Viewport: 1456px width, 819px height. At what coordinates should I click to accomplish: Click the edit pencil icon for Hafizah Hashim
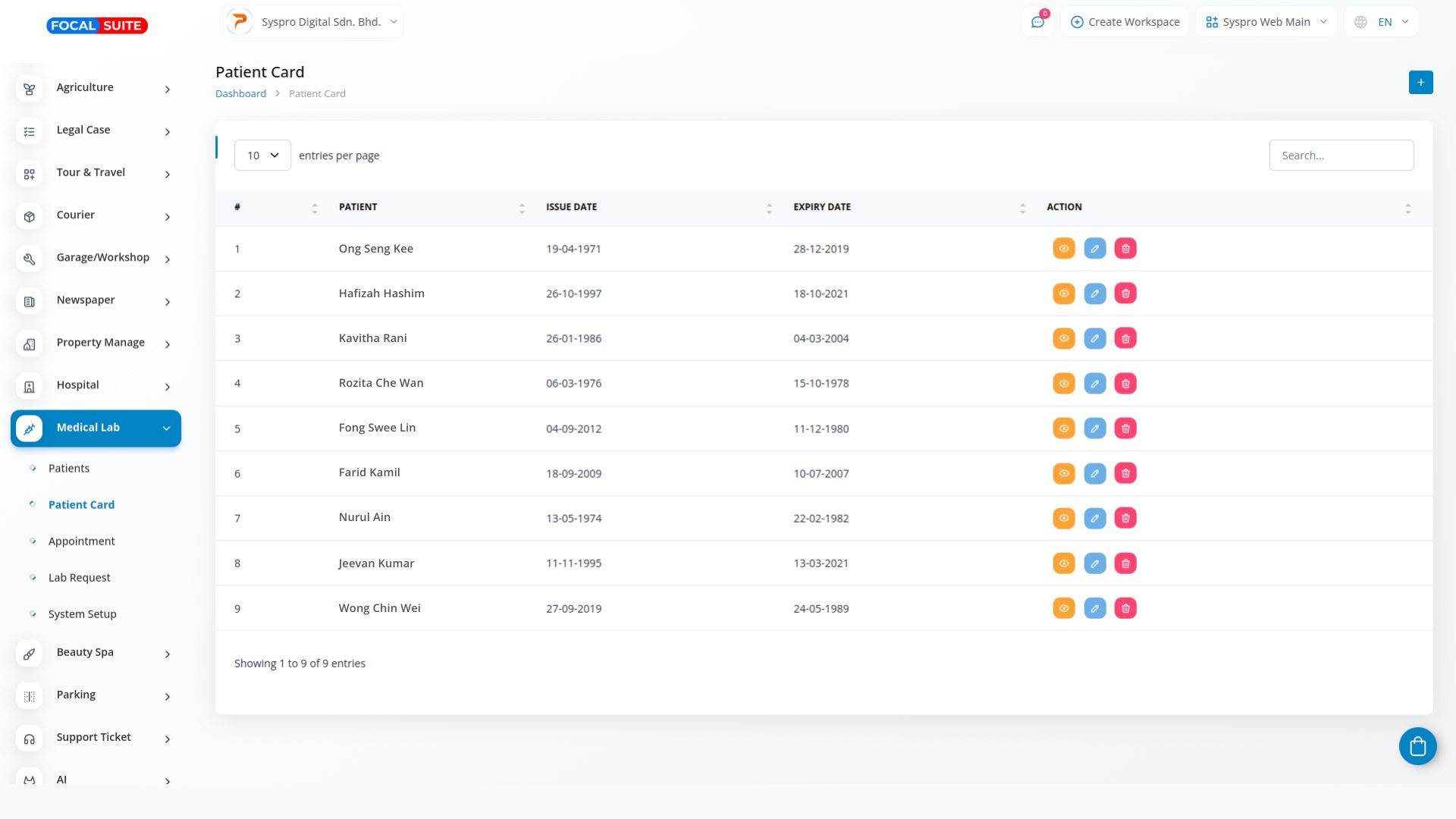coord(1094,293)
